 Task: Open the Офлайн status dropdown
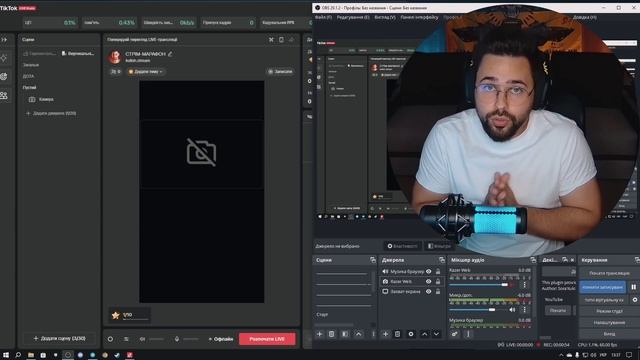pos(221,339)
